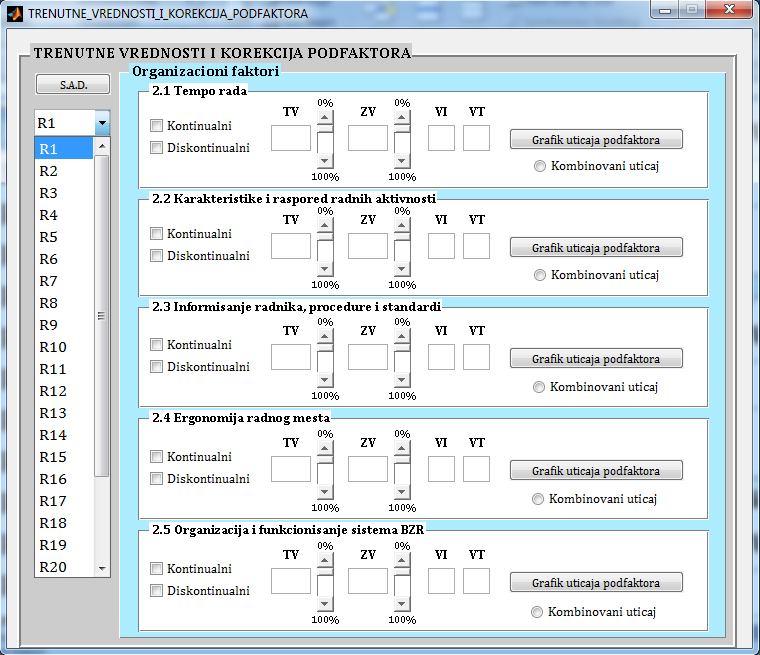Screen dimensions: 760x655
Task: Click the VT field in 2.1 Tempo rada
Action: click(x=476, y=138)
